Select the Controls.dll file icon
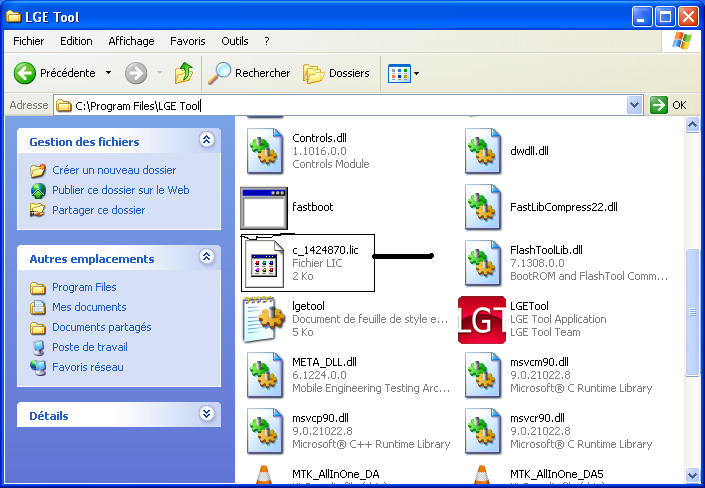This screenshot has height=488, width=705. (x=265, y=151)
